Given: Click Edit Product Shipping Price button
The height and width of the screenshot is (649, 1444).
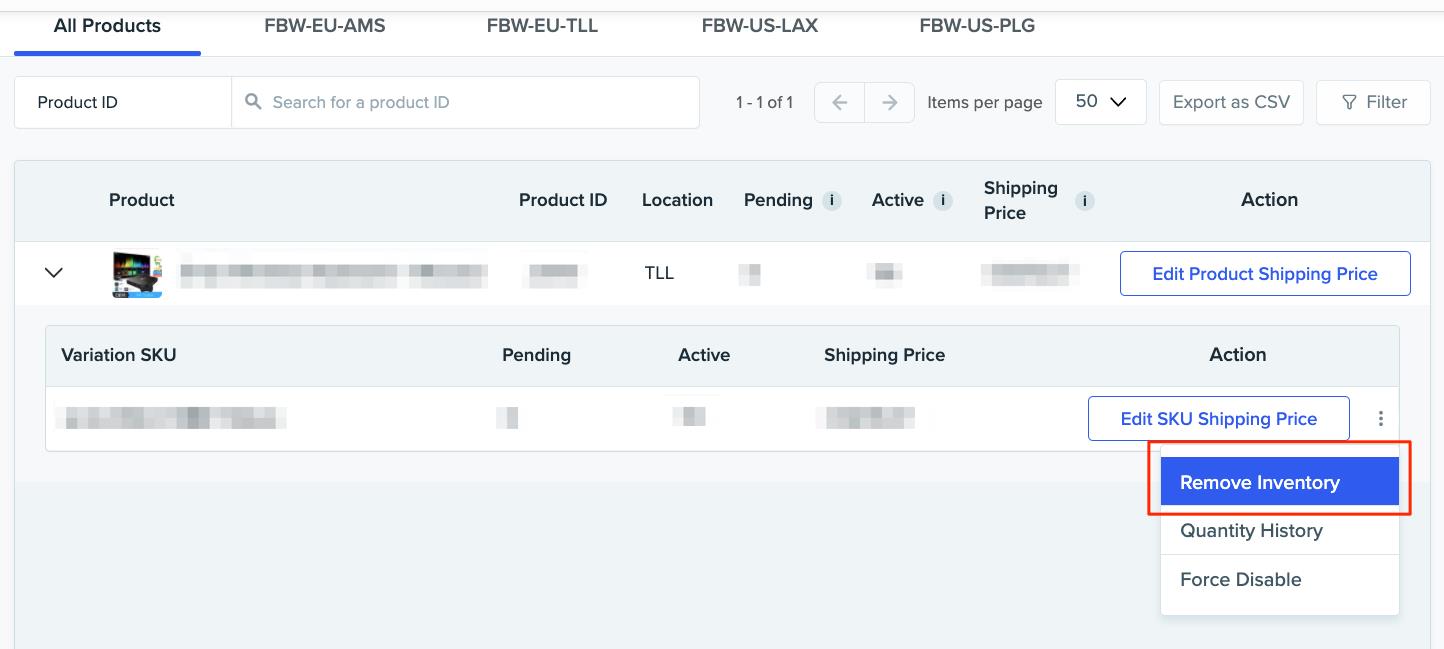Looking at the screenshot, I should [1265, 274].
